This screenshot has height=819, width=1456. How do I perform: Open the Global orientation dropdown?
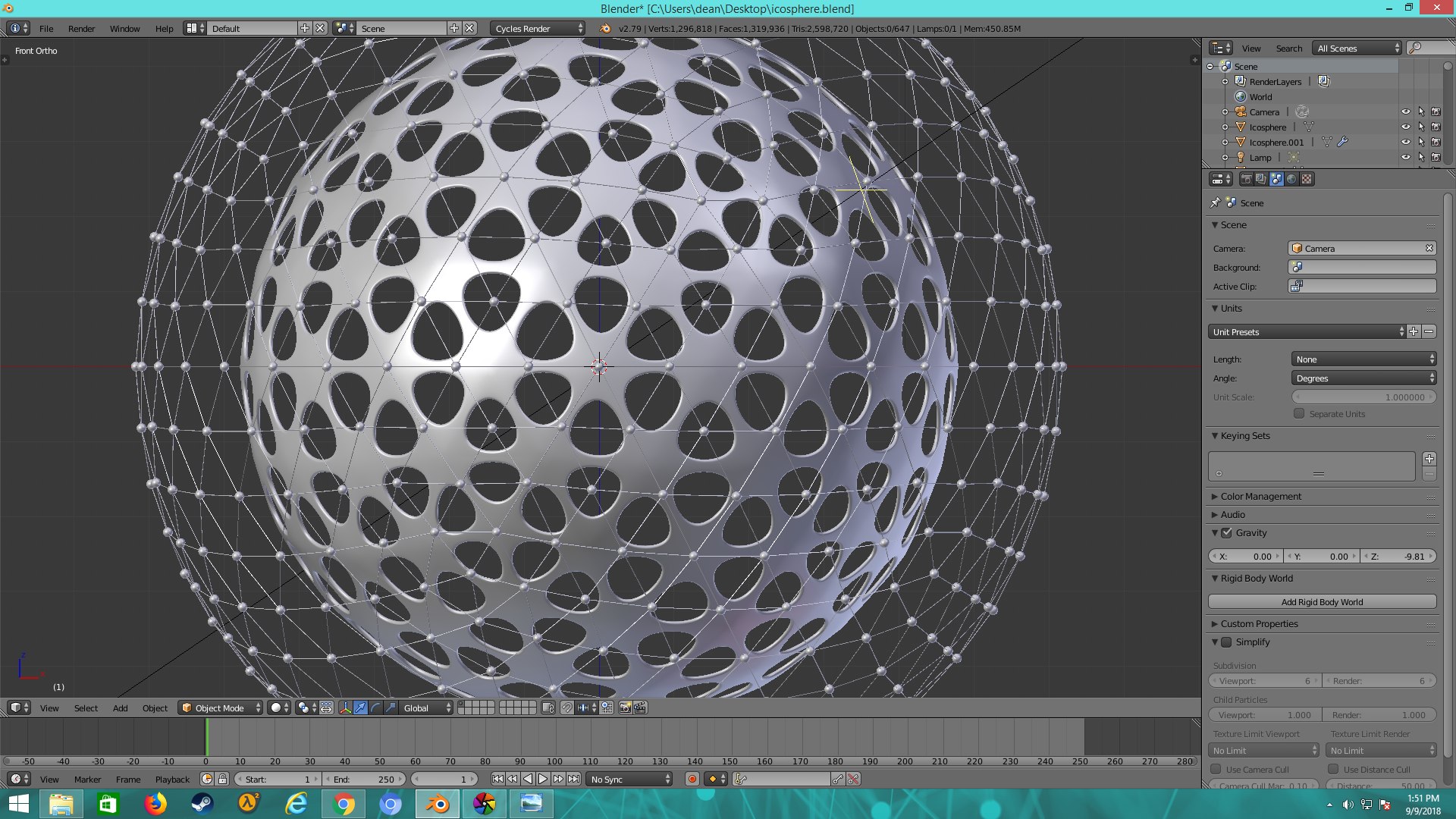(x=427, y=708)
